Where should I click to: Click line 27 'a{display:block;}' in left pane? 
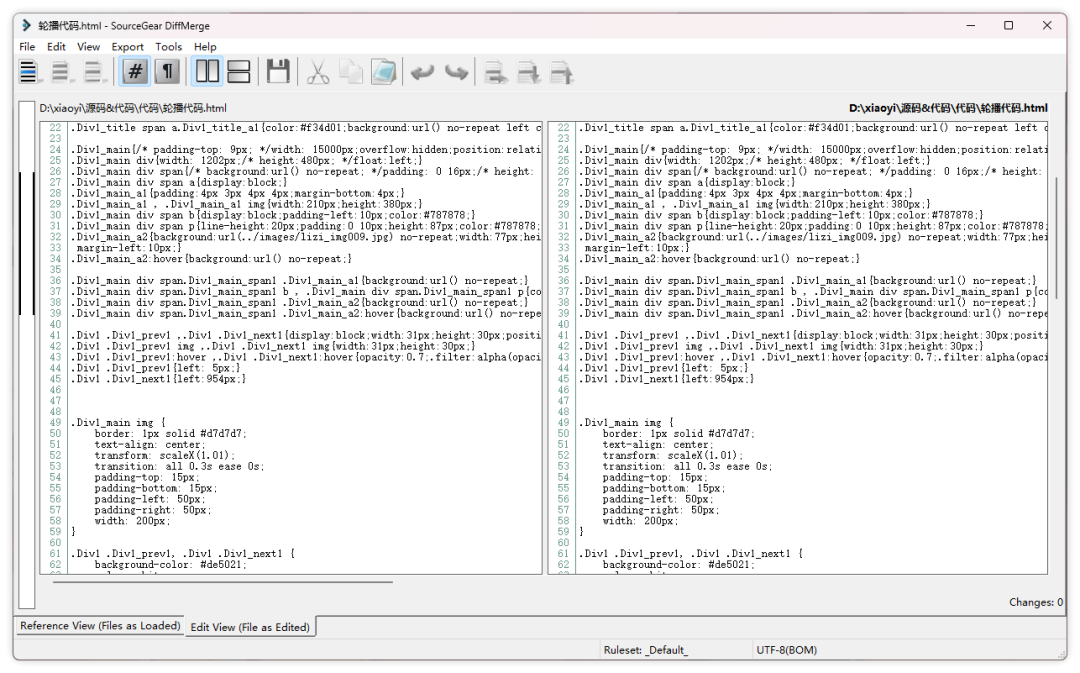[x=178, y=183]
